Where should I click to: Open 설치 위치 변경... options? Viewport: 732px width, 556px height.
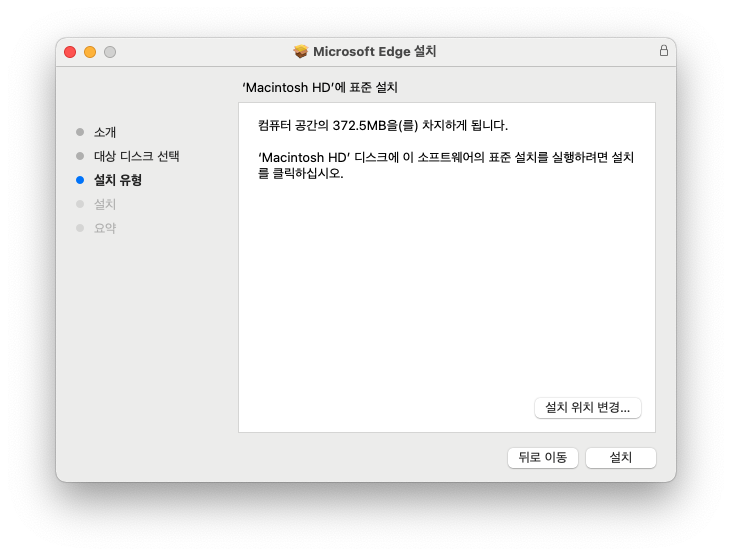pyautogui.click(x=588, y=408)
